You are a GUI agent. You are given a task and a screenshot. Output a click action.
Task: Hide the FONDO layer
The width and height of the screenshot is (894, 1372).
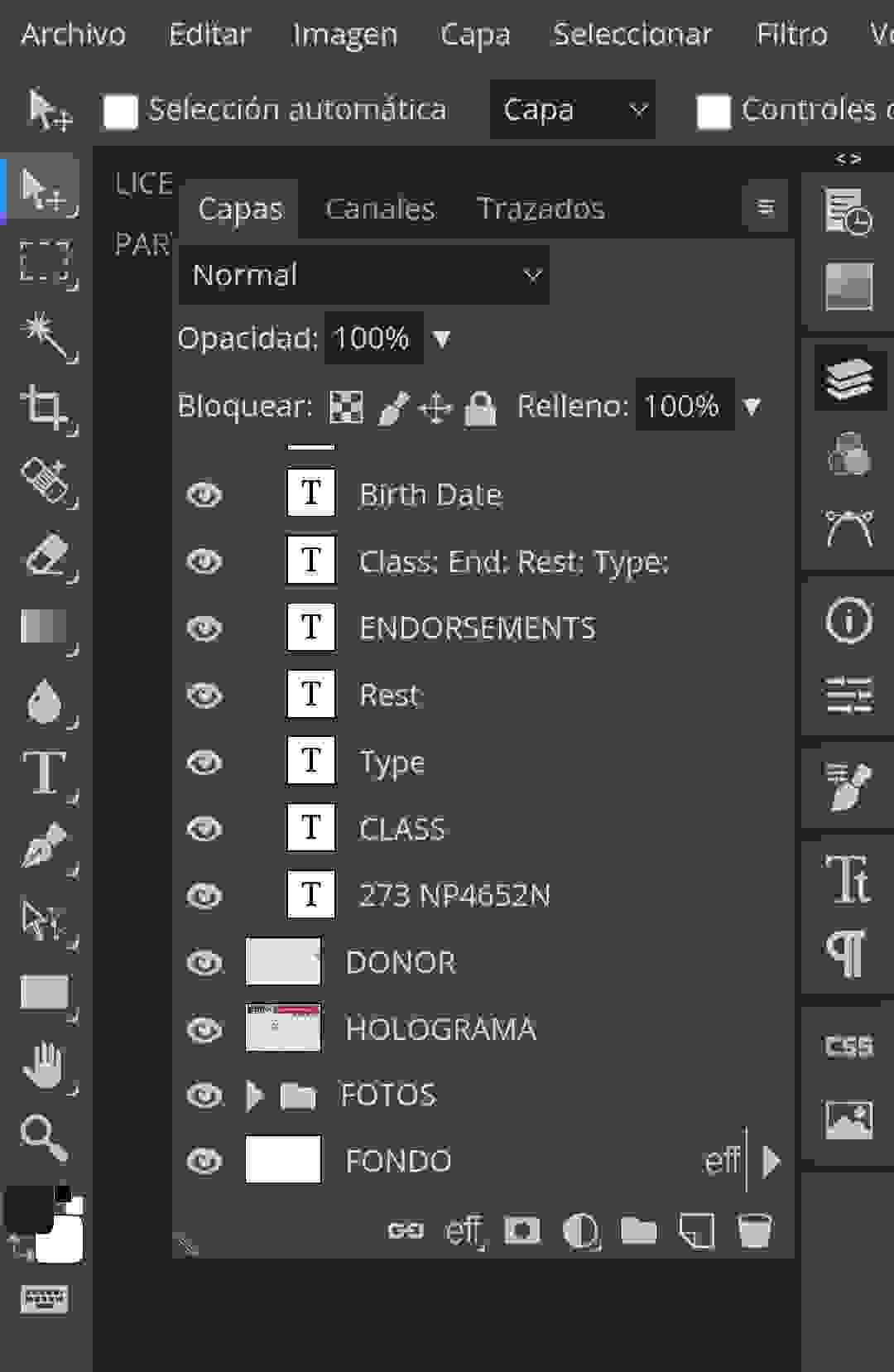click(204, 1162)
